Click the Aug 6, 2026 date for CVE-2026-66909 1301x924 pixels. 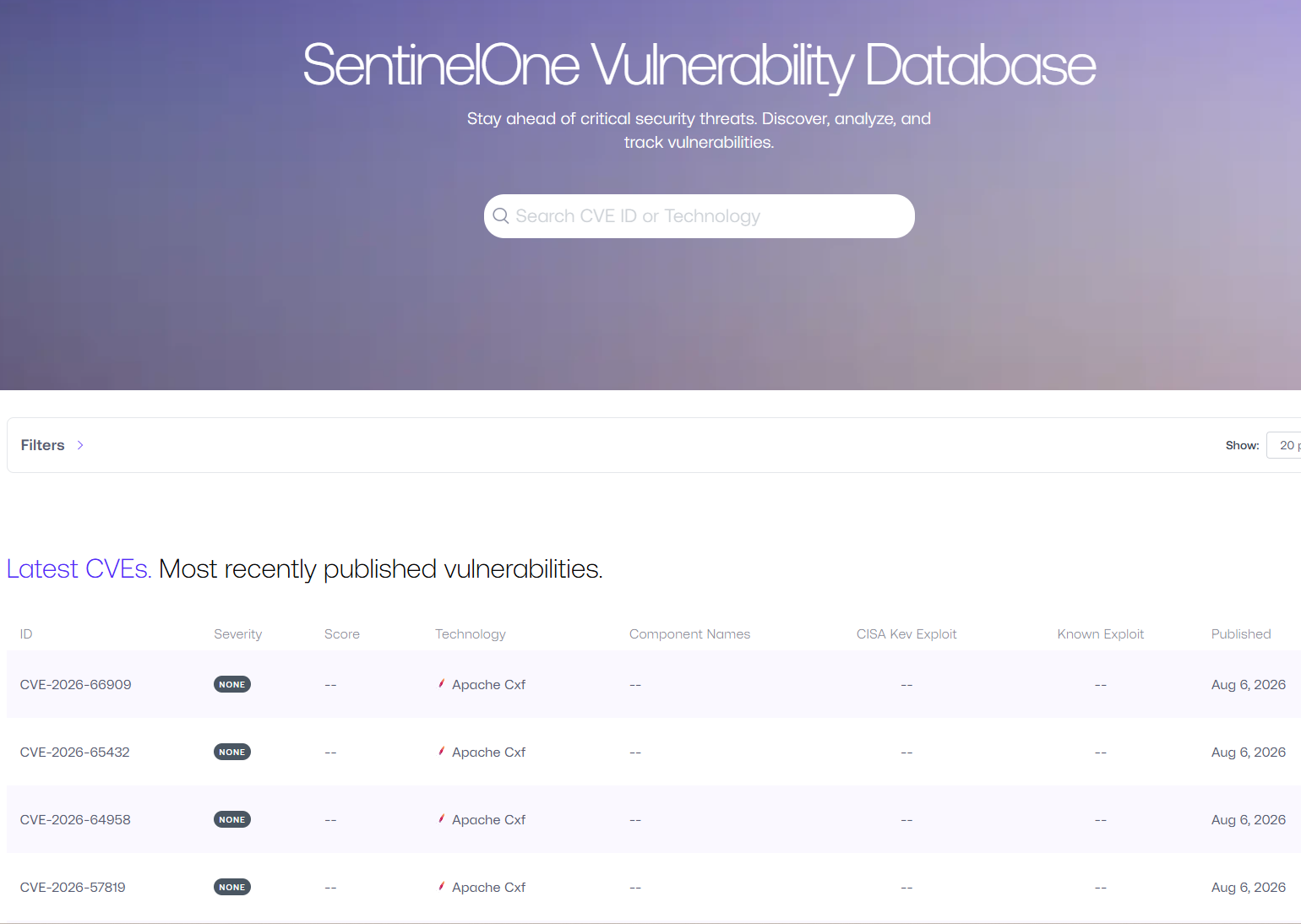tap(1249, 684)
